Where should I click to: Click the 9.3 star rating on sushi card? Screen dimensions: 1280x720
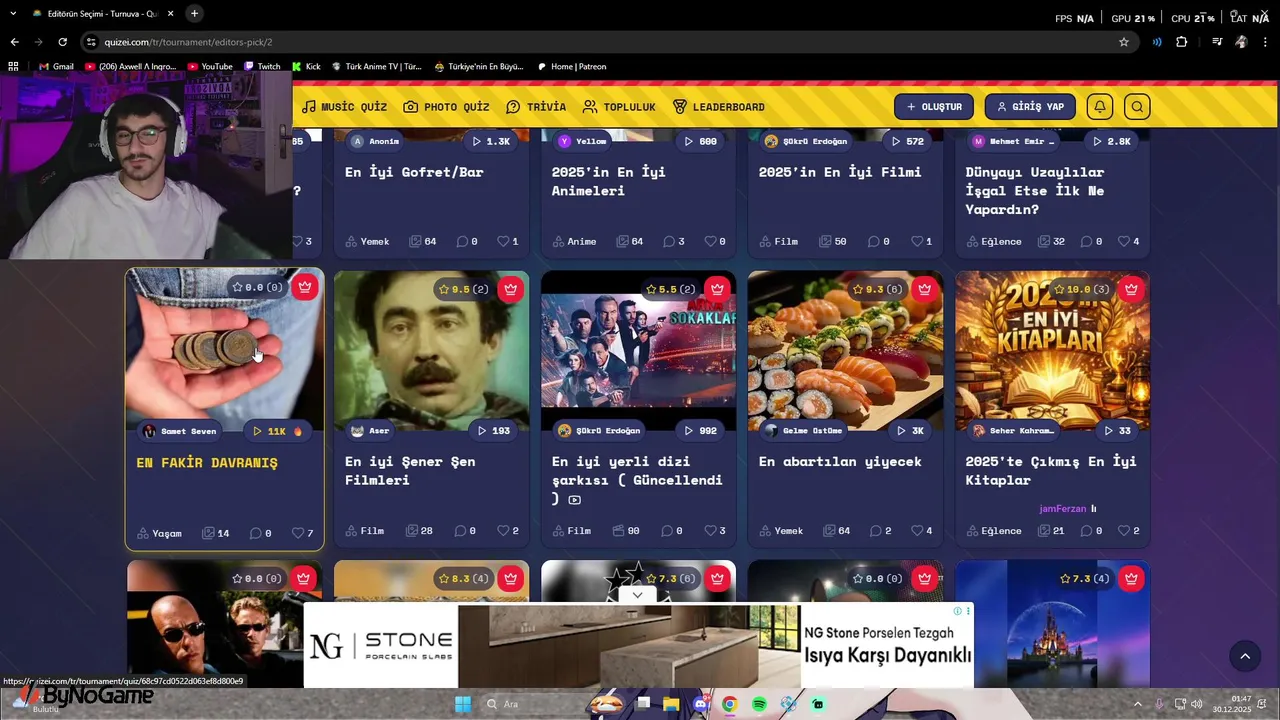pos(877,289)
